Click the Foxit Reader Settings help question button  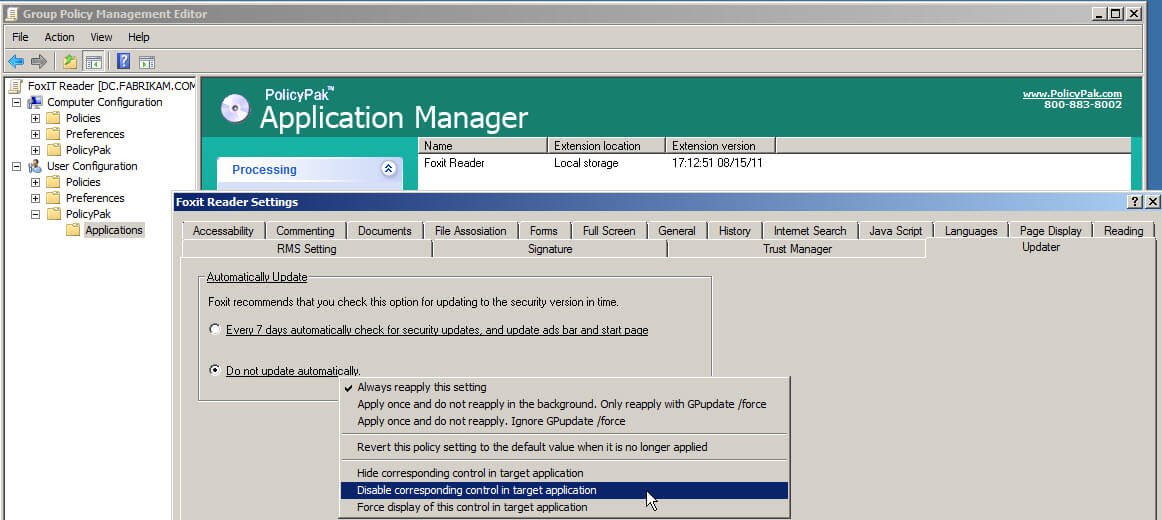[x=1135, y=202]
